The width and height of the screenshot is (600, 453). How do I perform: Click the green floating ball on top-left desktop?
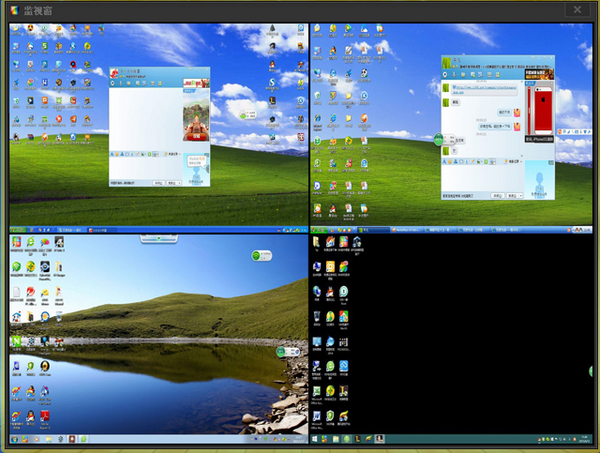pos(243,114)
